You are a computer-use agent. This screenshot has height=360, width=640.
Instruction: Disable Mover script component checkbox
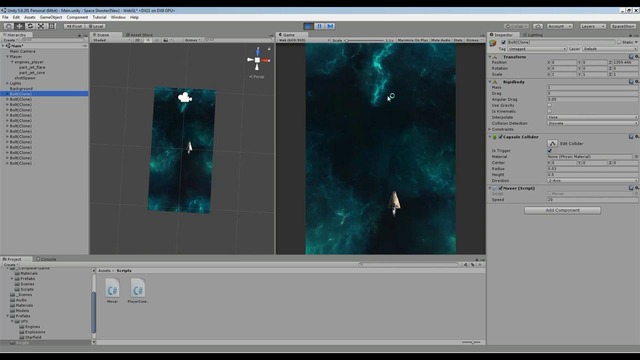(500, 188)
